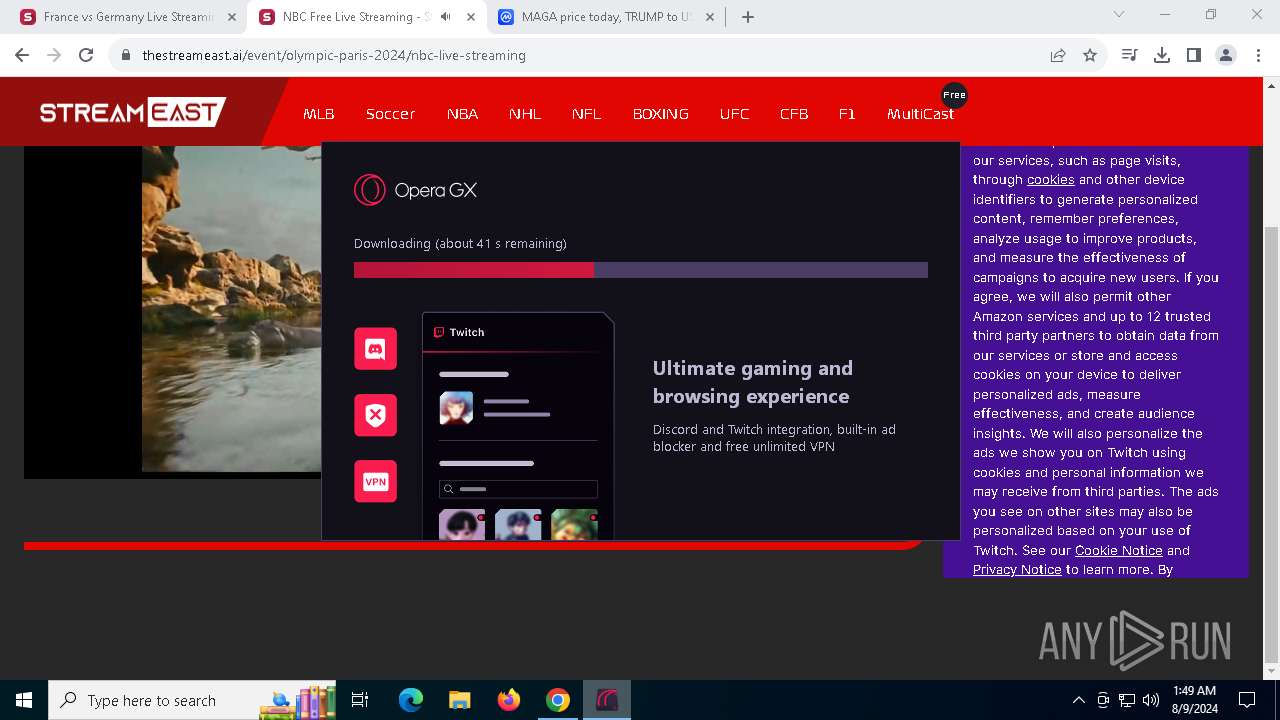Open the Chrome three-dot menu
The height and width of the screenshot is (720, 1280).
coord(1257,55)
